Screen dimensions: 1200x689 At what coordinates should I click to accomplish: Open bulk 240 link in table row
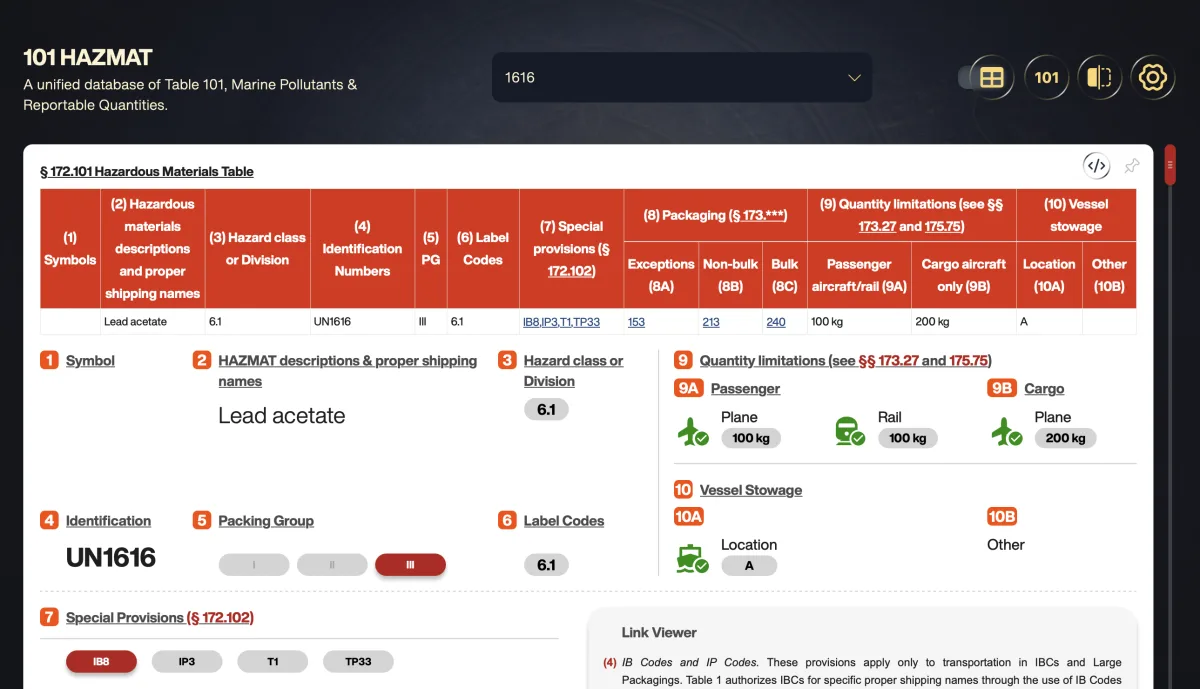click(x=776, y=322)
